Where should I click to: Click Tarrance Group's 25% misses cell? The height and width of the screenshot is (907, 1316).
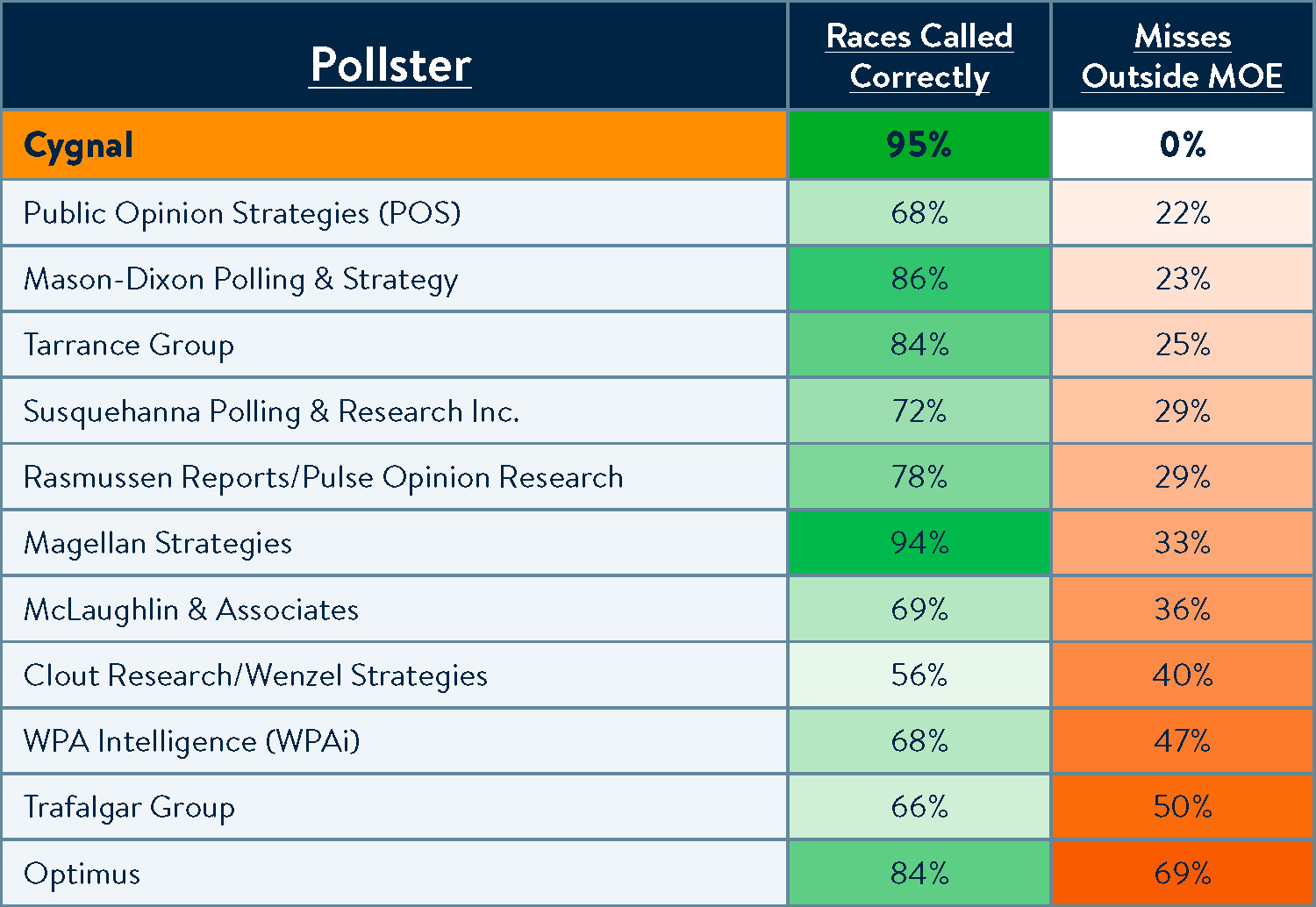tap(1183, 345)
